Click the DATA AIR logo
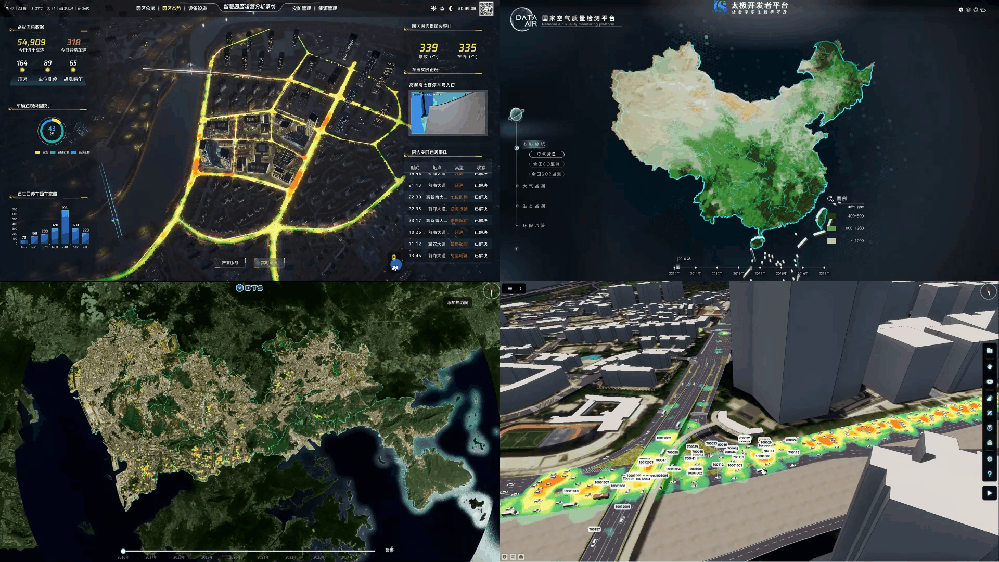The height and width of the screenshot is (562, 999). [x=524, y=19]
